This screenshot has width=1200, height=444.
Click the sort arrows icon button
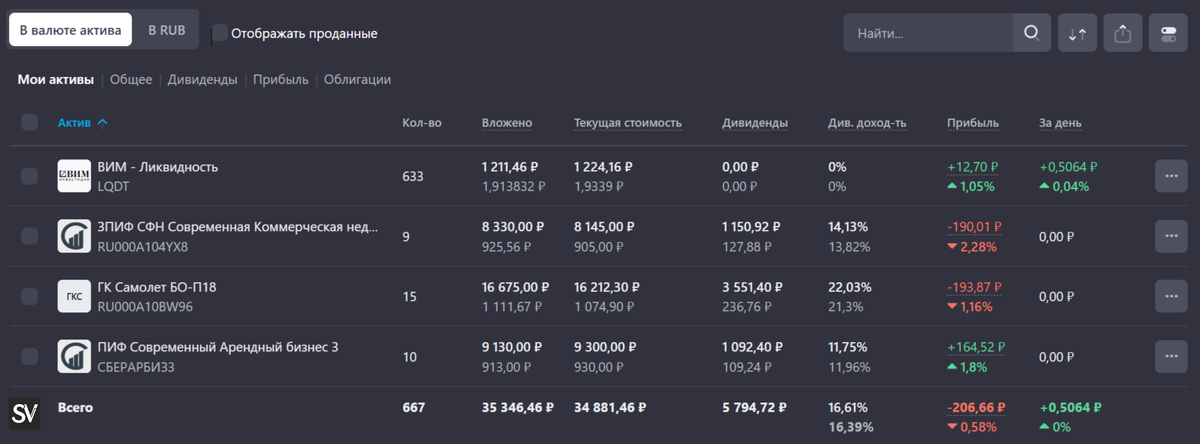click(1077, 33)
